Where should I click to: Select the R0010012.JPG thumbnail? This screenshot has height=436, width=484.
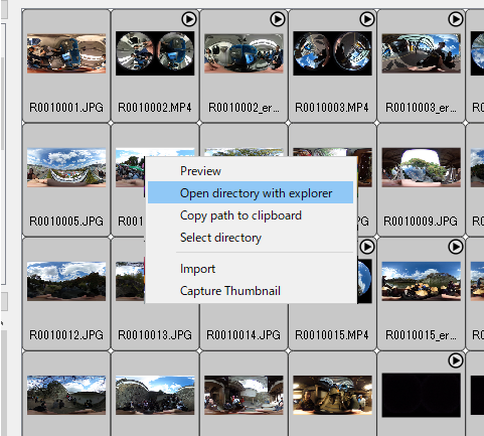(66, 281)
